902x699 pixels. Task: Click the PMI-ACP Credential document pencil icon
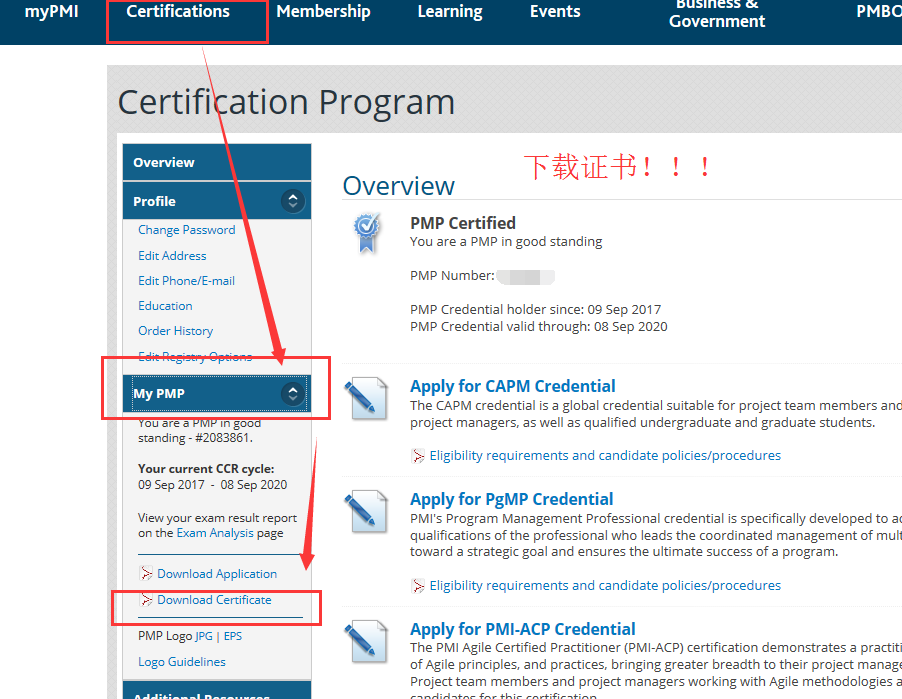365,642
